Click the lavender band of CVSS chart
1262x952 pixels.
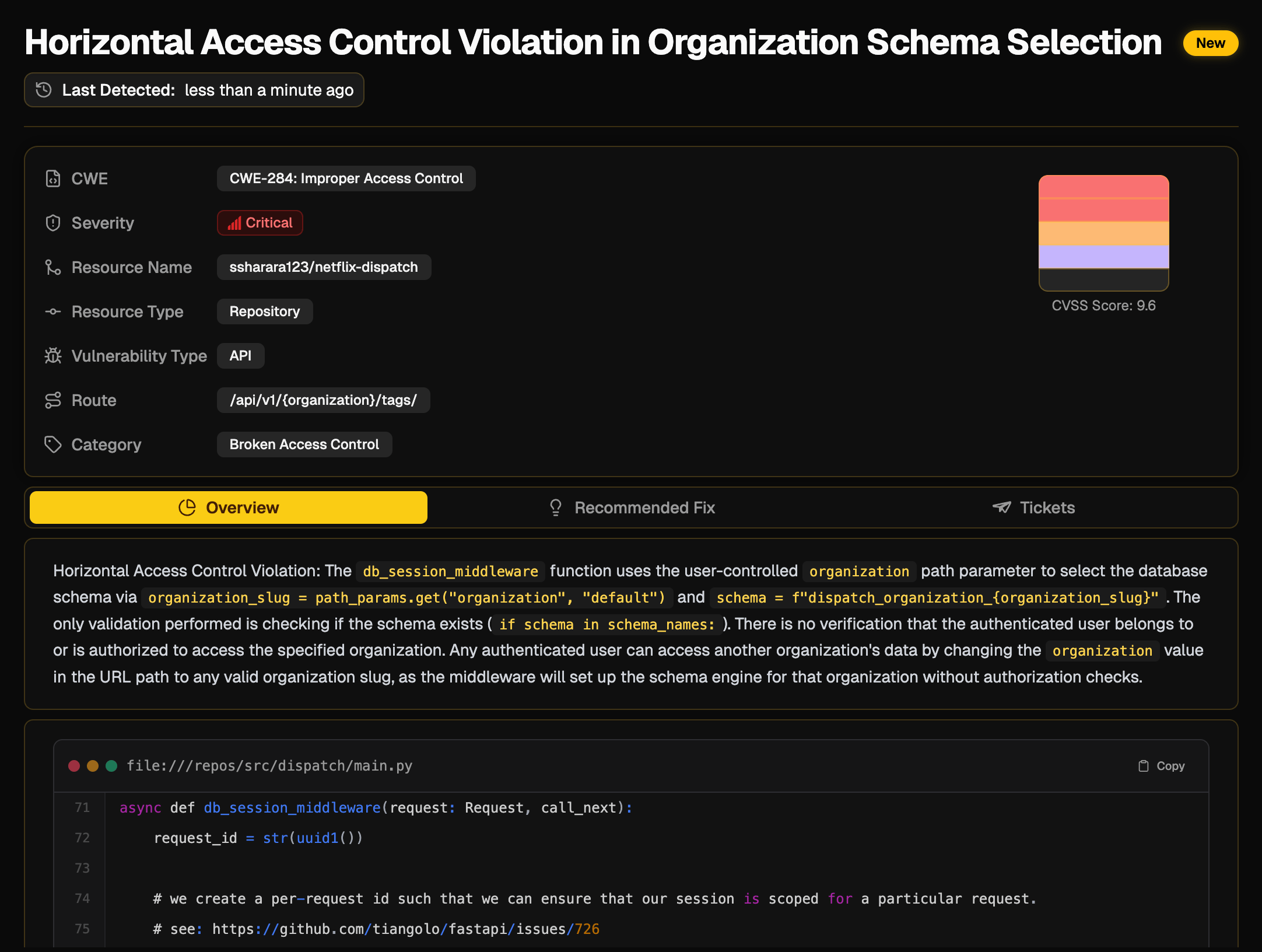1104,257
